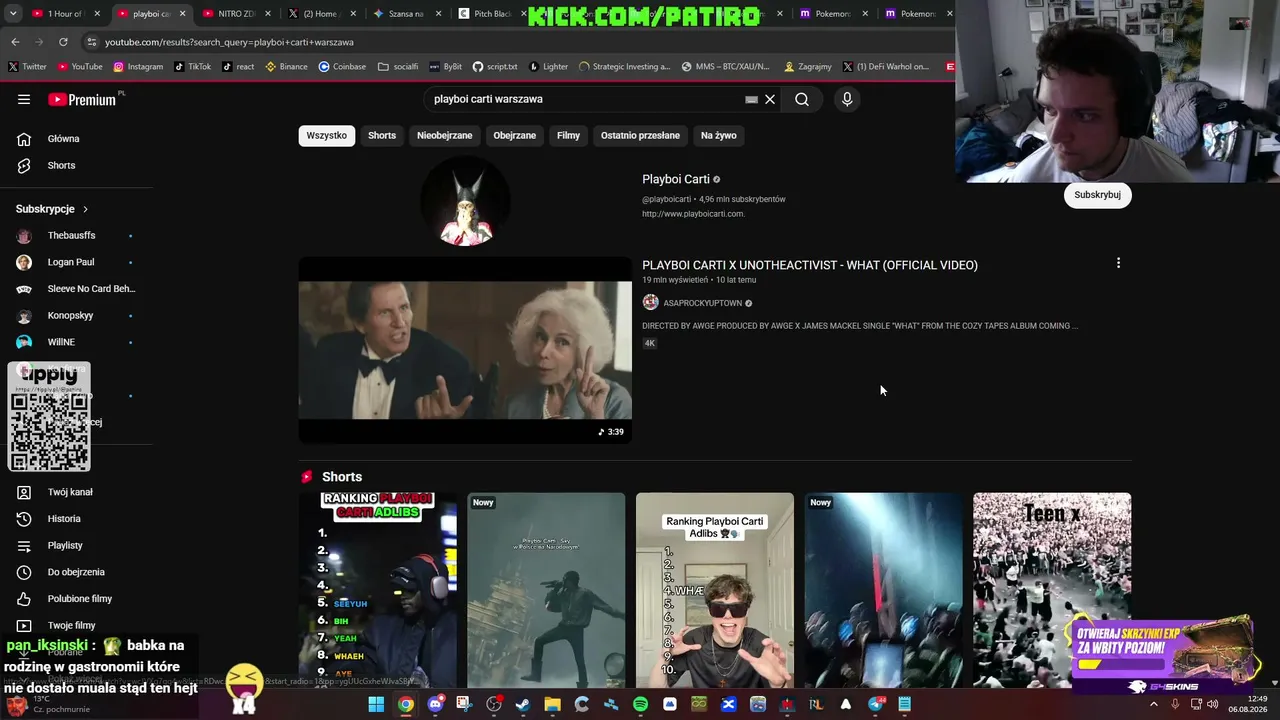Open Spotify from the taskbar
The image size is (1280, 720).
coord(640,704)
